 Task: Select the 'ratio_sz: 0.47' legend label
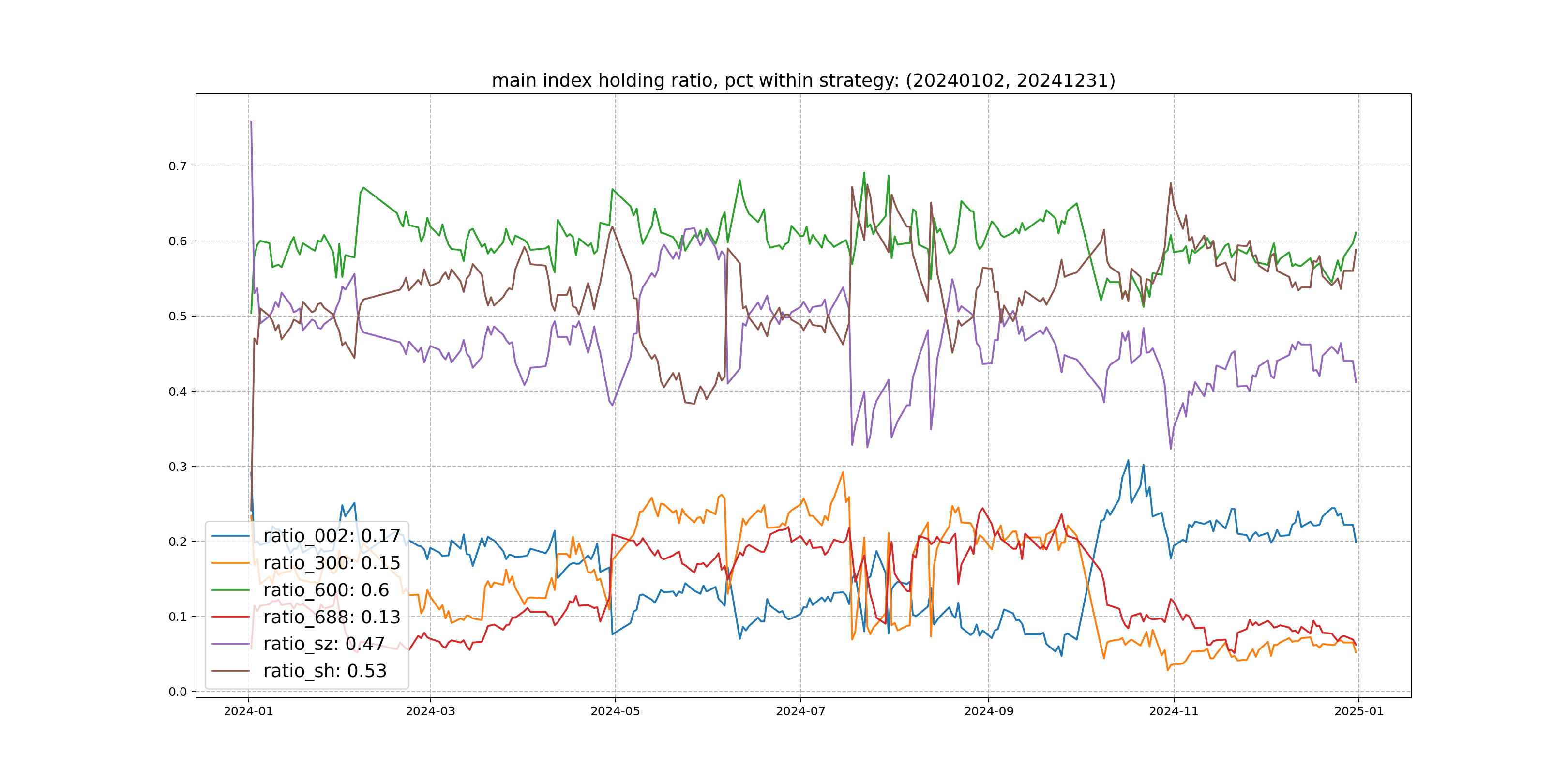pos(324,643)
